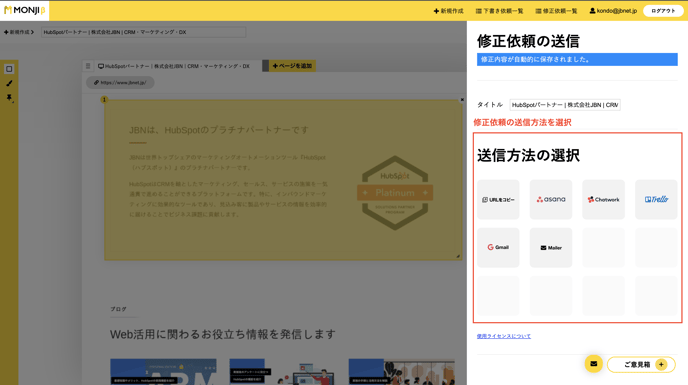Open 新規作成 in top navigation
Viewport: 688px width, 385px height.
[448, 11]
